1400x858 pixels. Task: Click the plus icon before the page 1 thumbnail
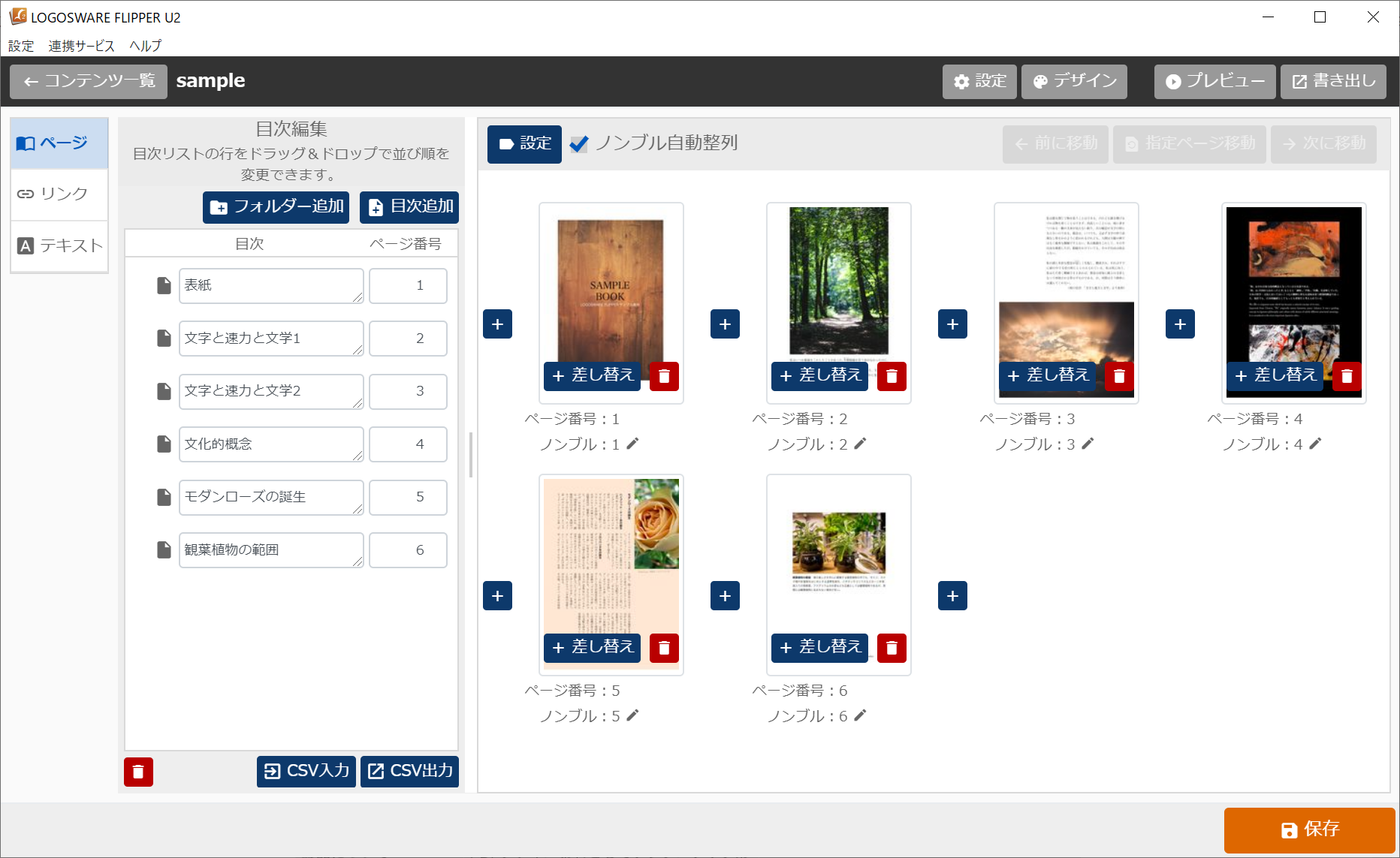pos(497,324)
